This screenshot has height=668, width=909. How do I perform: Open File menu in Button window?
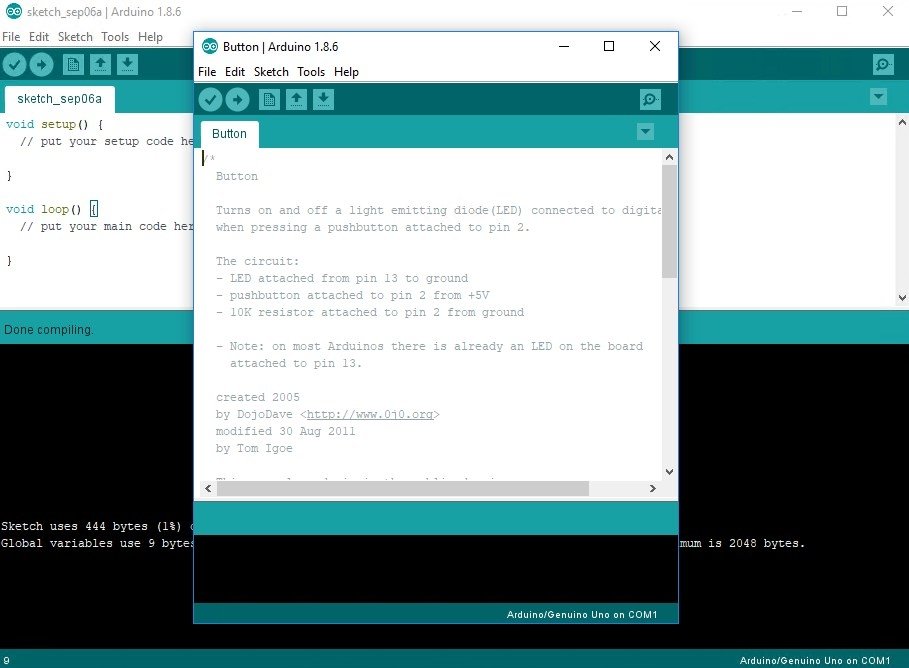pos(207,72)
